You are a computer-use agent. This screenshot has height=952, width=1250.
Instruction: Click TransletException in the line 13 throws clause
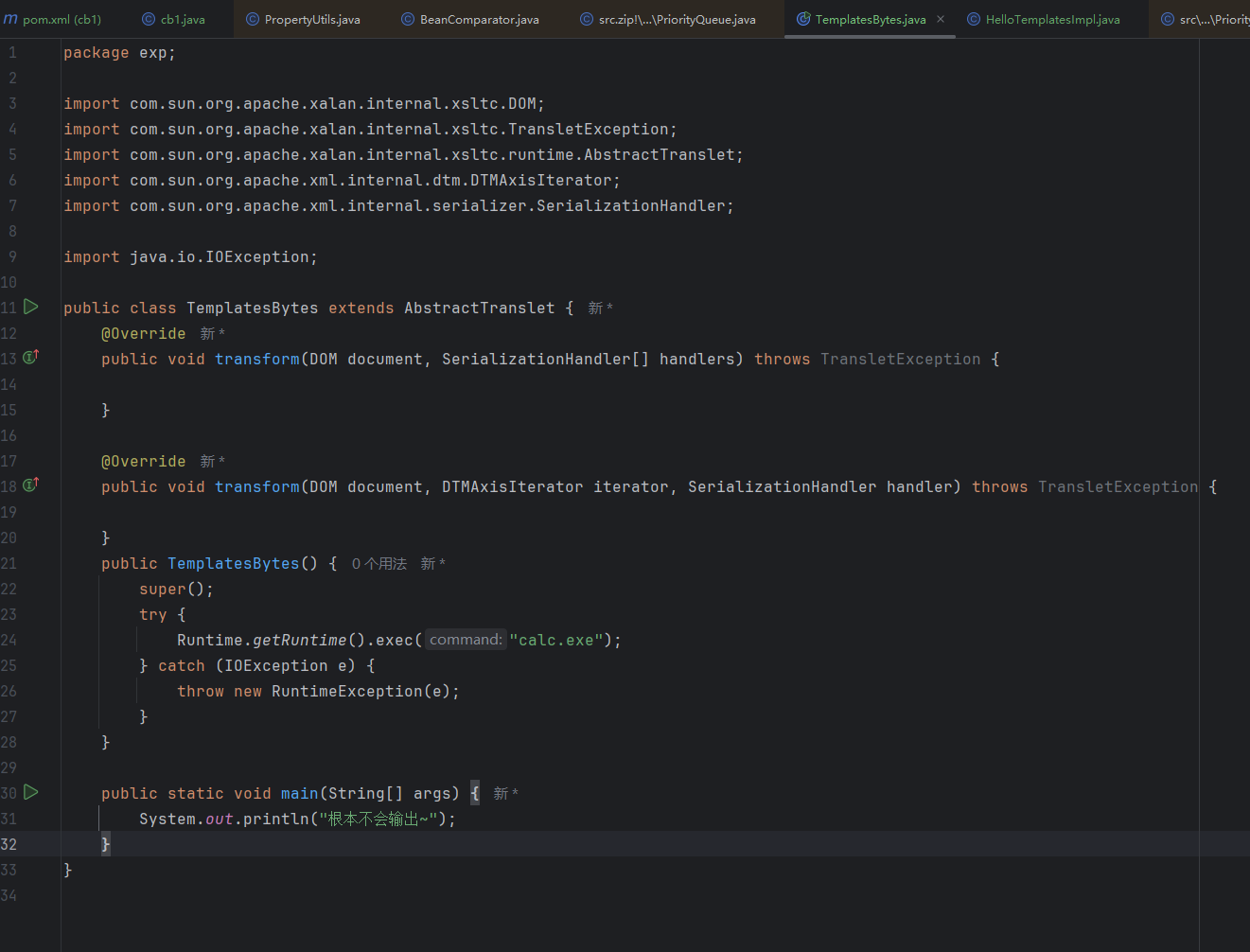click(x=900, y=360)
